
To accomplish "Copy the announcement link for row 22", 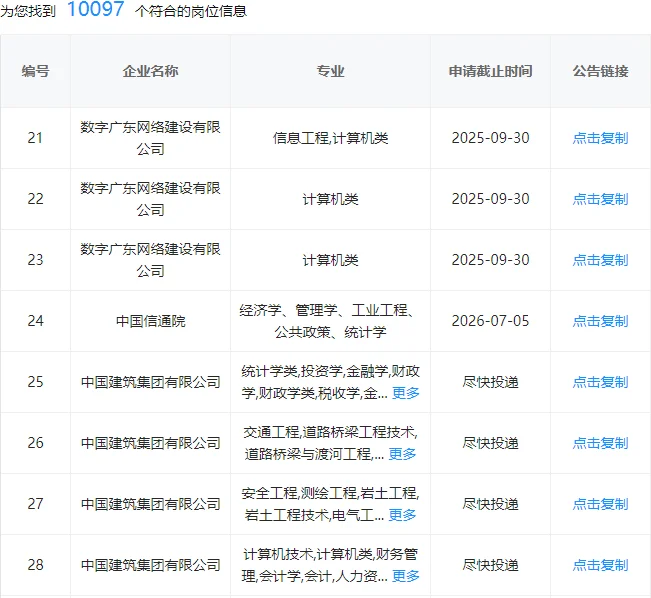I will tap(600, 199).
